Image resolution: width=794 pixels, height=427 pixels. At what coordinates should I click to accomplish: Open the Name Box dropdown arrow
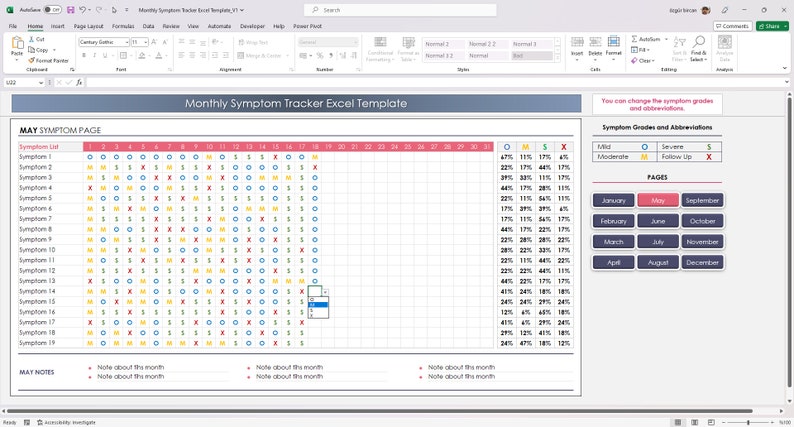41,82
